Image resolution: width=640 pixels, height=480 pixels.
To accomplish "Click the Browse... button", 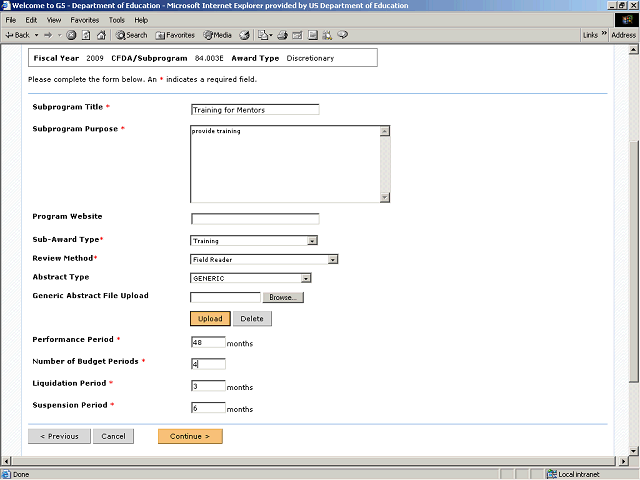I will click(x=283, y=297).
